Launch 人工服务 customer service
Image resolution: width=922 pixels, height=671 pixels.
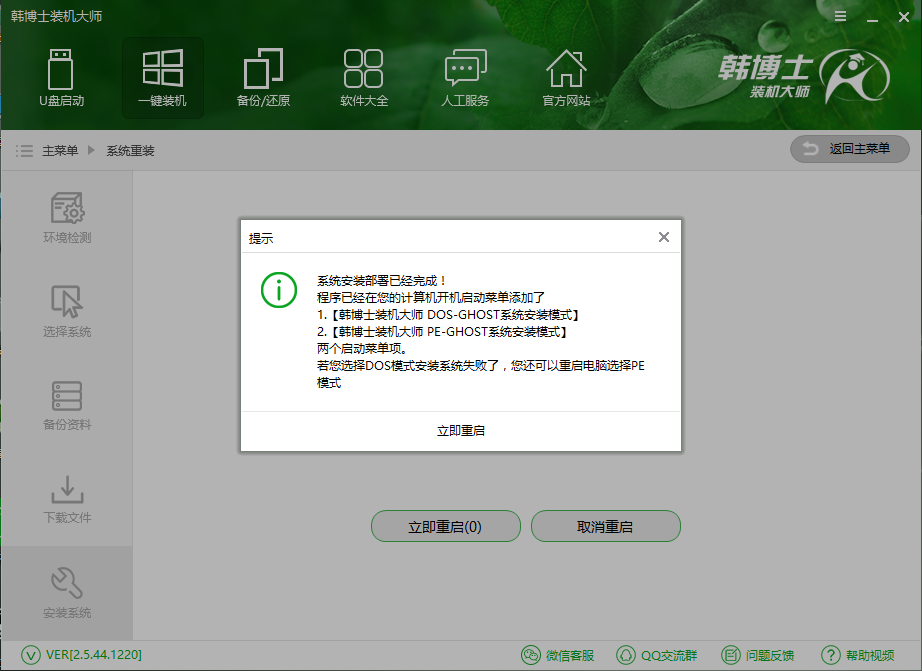tap(465, 78)
